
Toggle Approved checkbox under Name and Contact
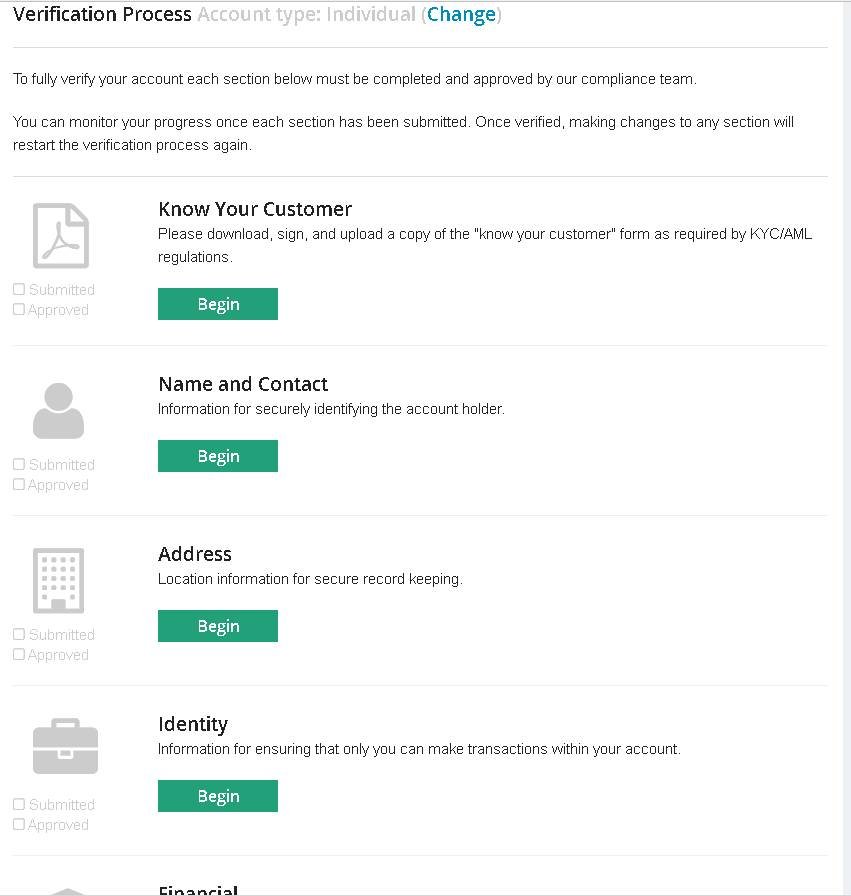(x=19, y=485)
